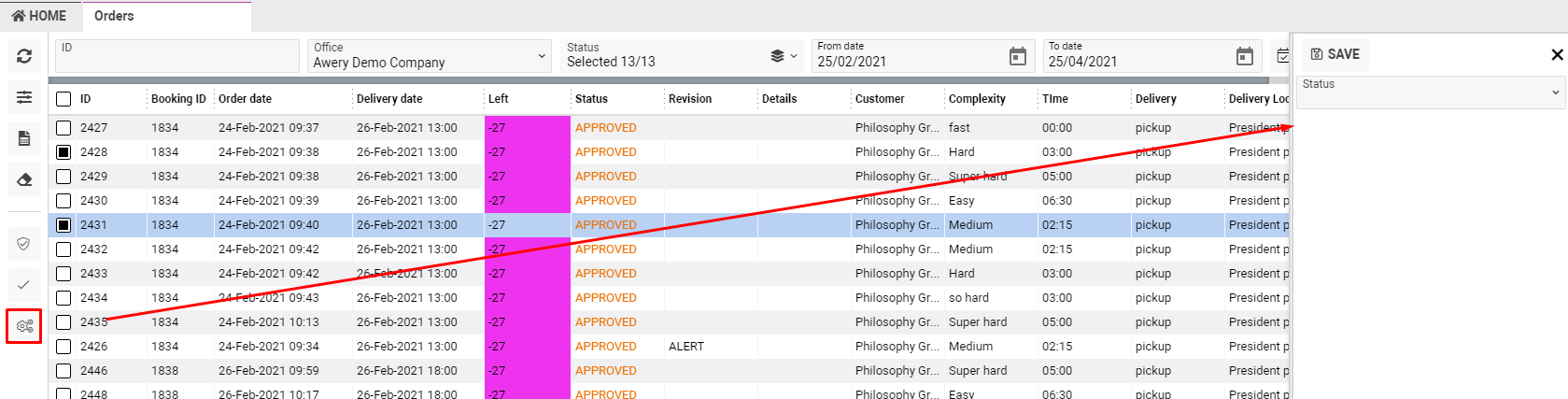Click the refresh icon in left sidebar
The height and width of the screenshot is (399, 1568).
(x=24, y=57)
